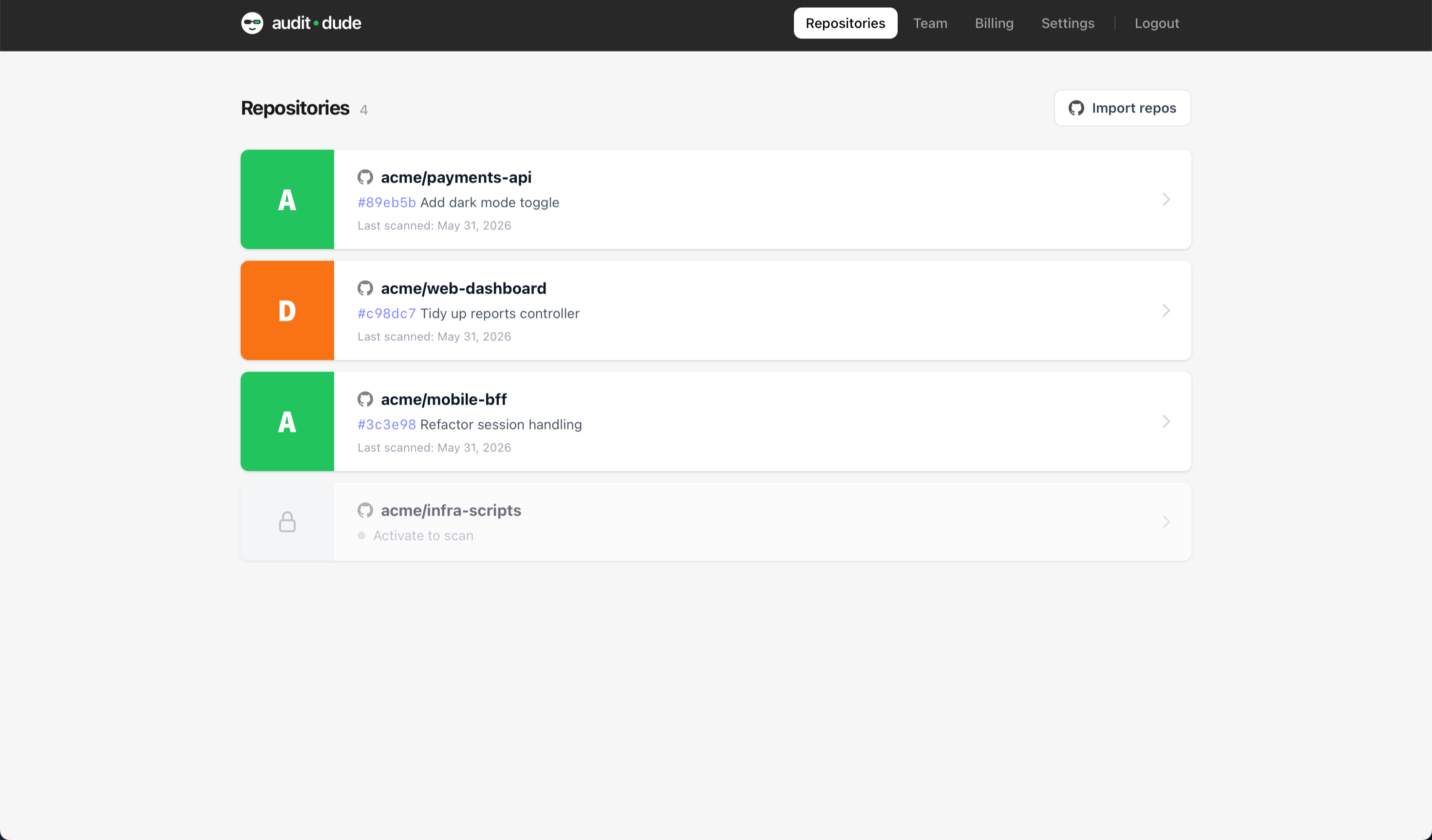
Task: Open acme/web-dashboard via its right chevron
Action: click(x=1166, y=311)
